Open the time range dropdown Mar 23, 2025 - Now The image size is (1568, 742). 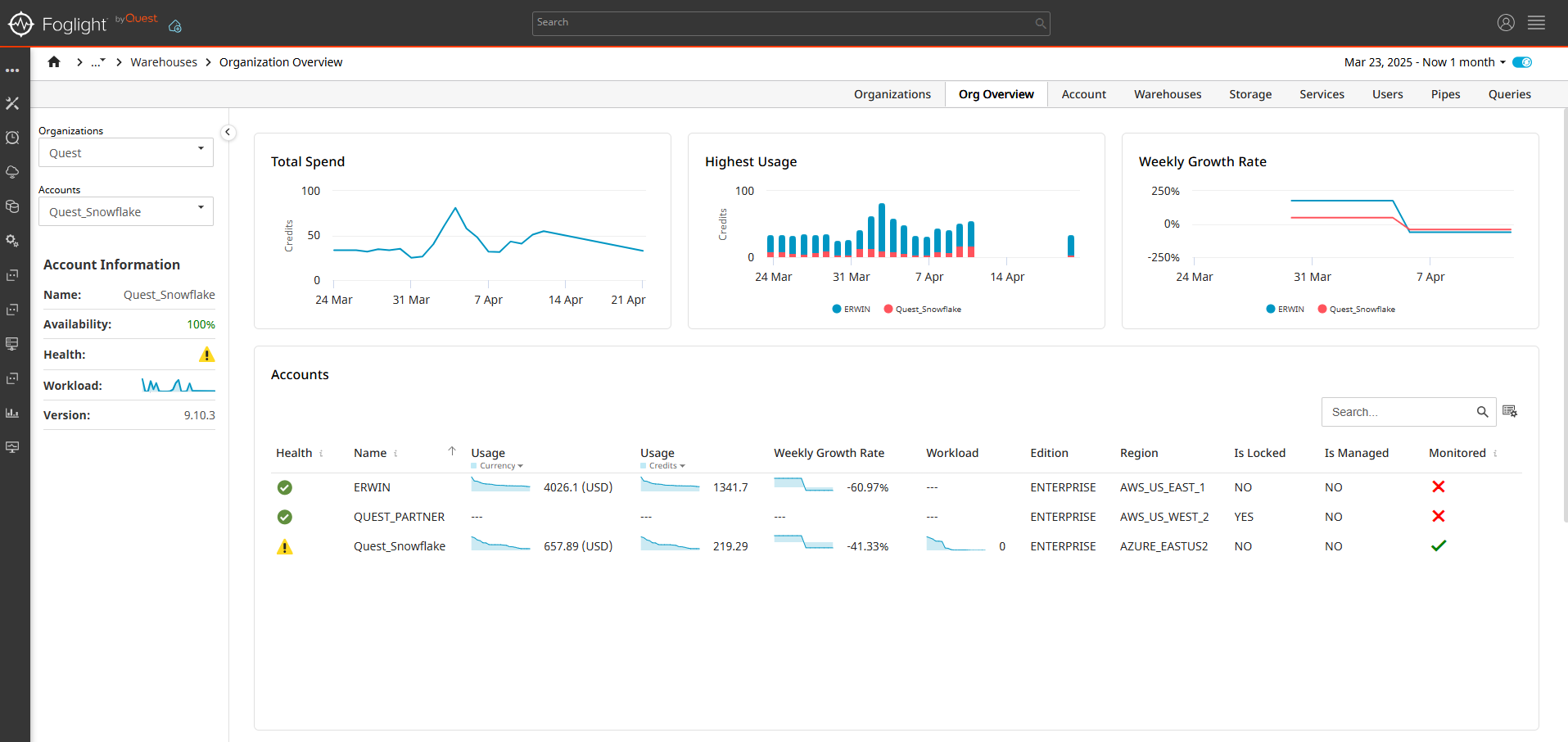(1425, 62)
